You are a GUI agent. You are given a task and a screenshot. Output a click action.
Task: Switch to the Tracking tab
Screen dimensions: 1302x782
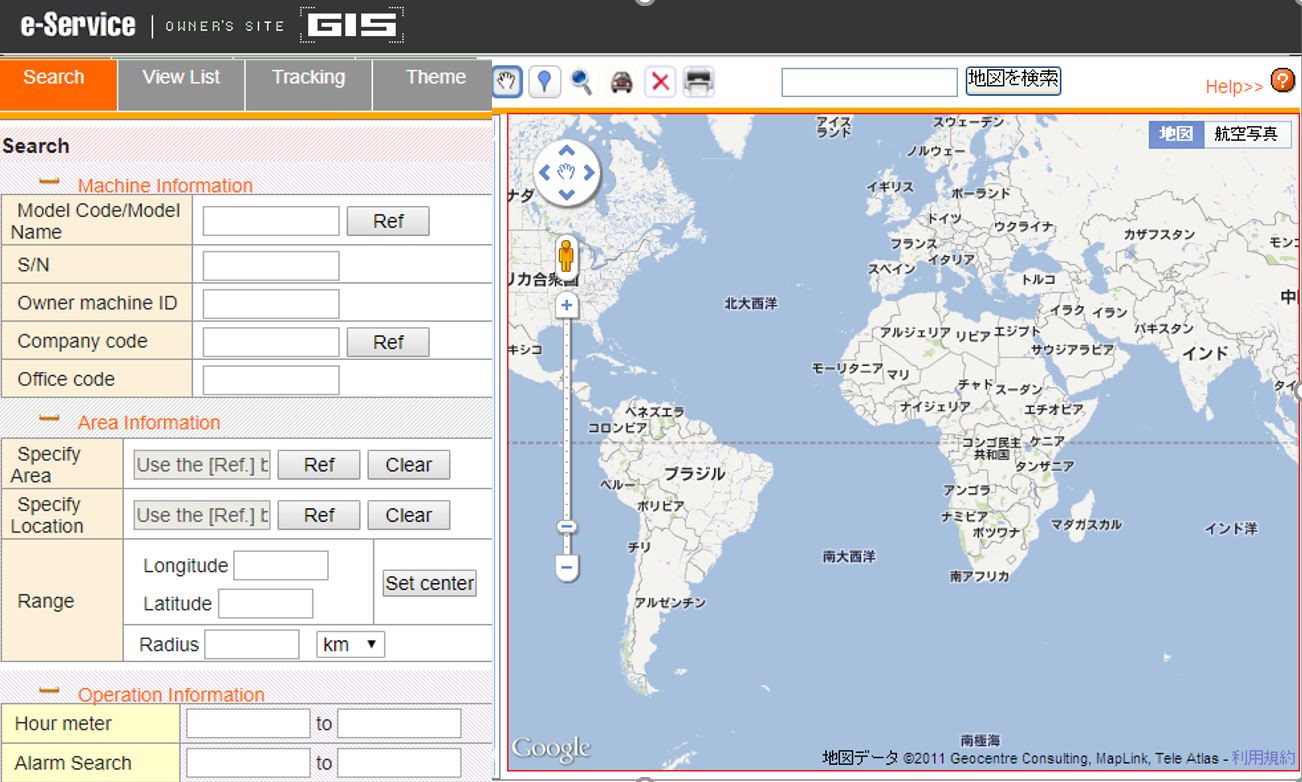pos(308,76)
